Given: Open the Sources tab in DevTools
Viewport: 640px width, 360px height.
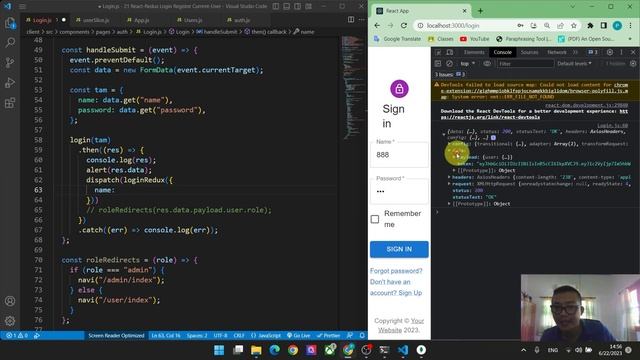Looking at the screenshot, I should pyautogui.click(x=529, y=52).
